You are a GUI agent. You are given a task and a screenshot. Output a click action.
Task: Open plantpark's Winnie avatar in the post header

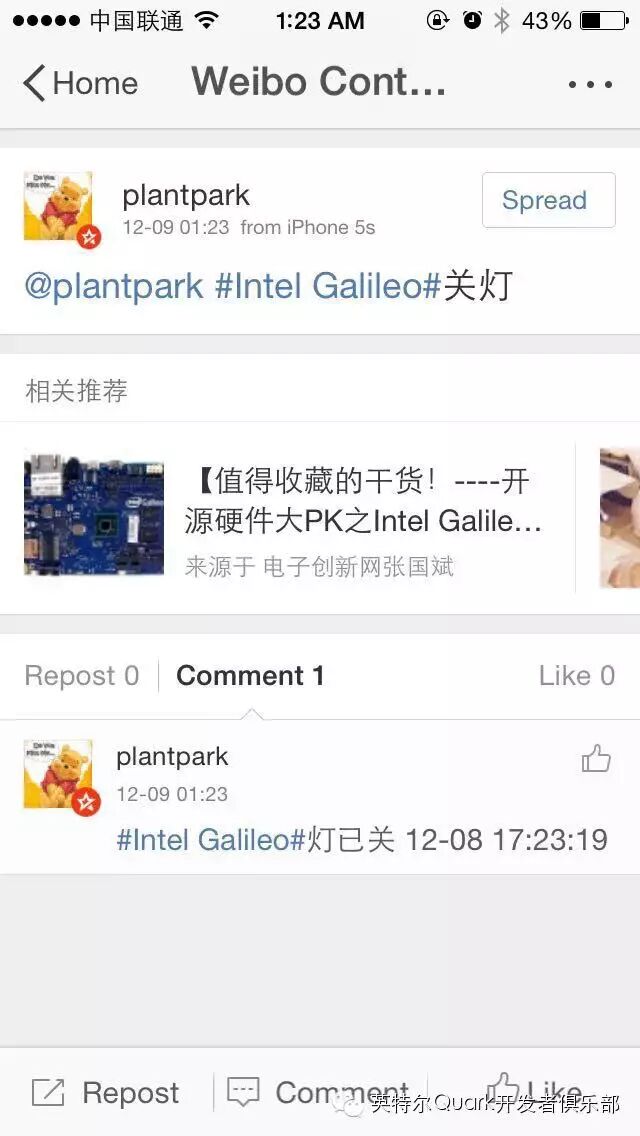[x=59, y=207]
